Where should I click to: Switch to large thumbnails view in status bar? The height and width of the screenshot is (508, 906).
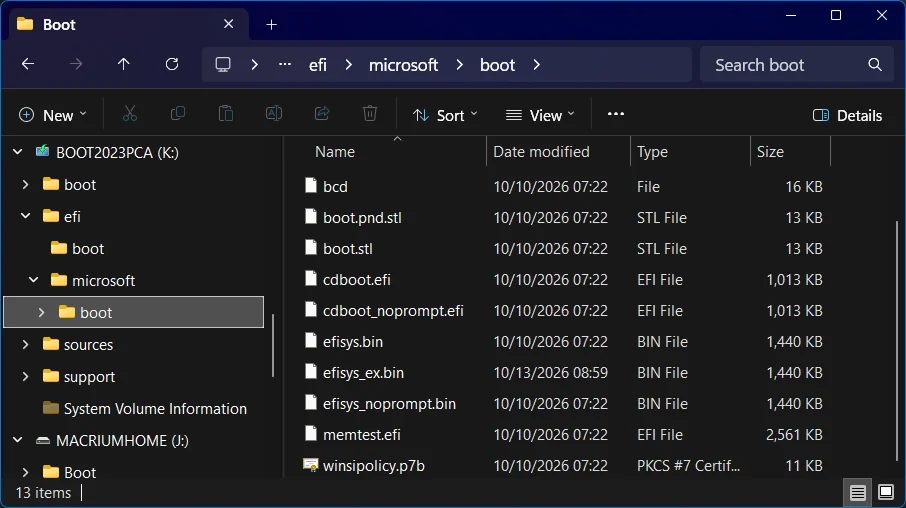click(886, 492)
